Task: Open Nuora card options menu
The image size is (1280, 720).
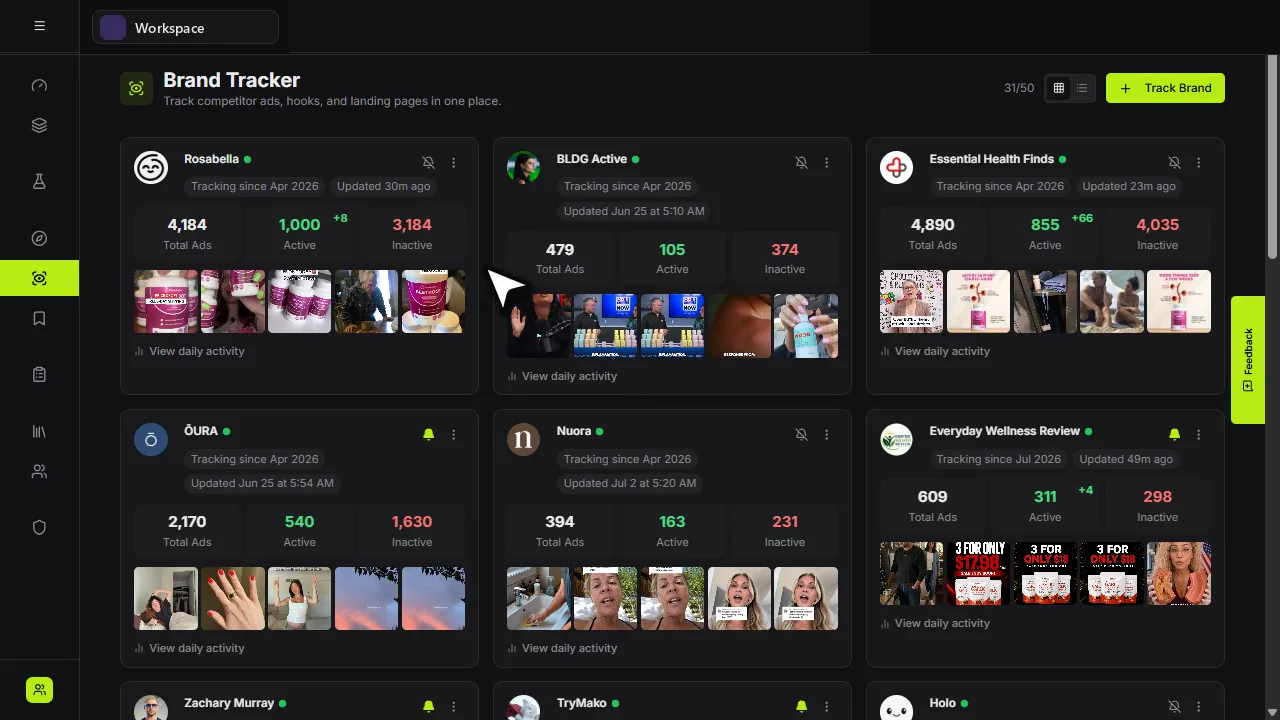Action: click(x=827, y=435)
